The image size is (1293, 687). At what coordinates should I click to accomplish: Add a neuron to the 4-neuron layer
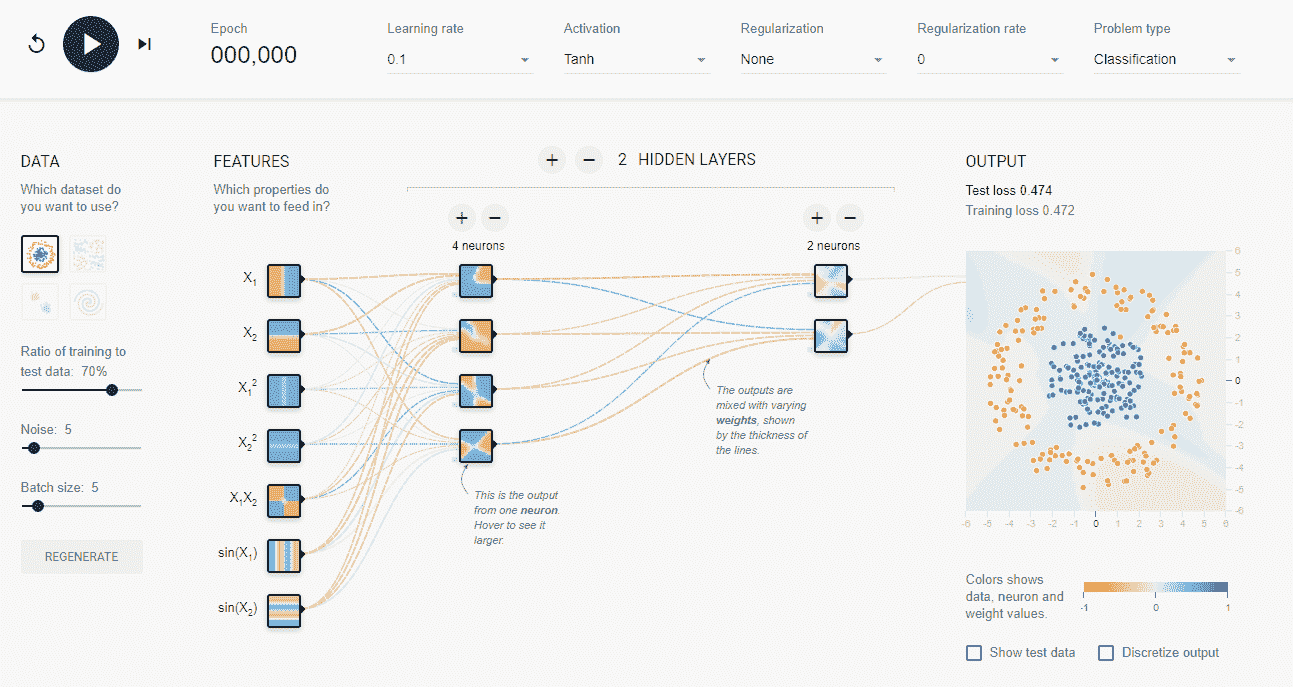[x=462, y=217]
